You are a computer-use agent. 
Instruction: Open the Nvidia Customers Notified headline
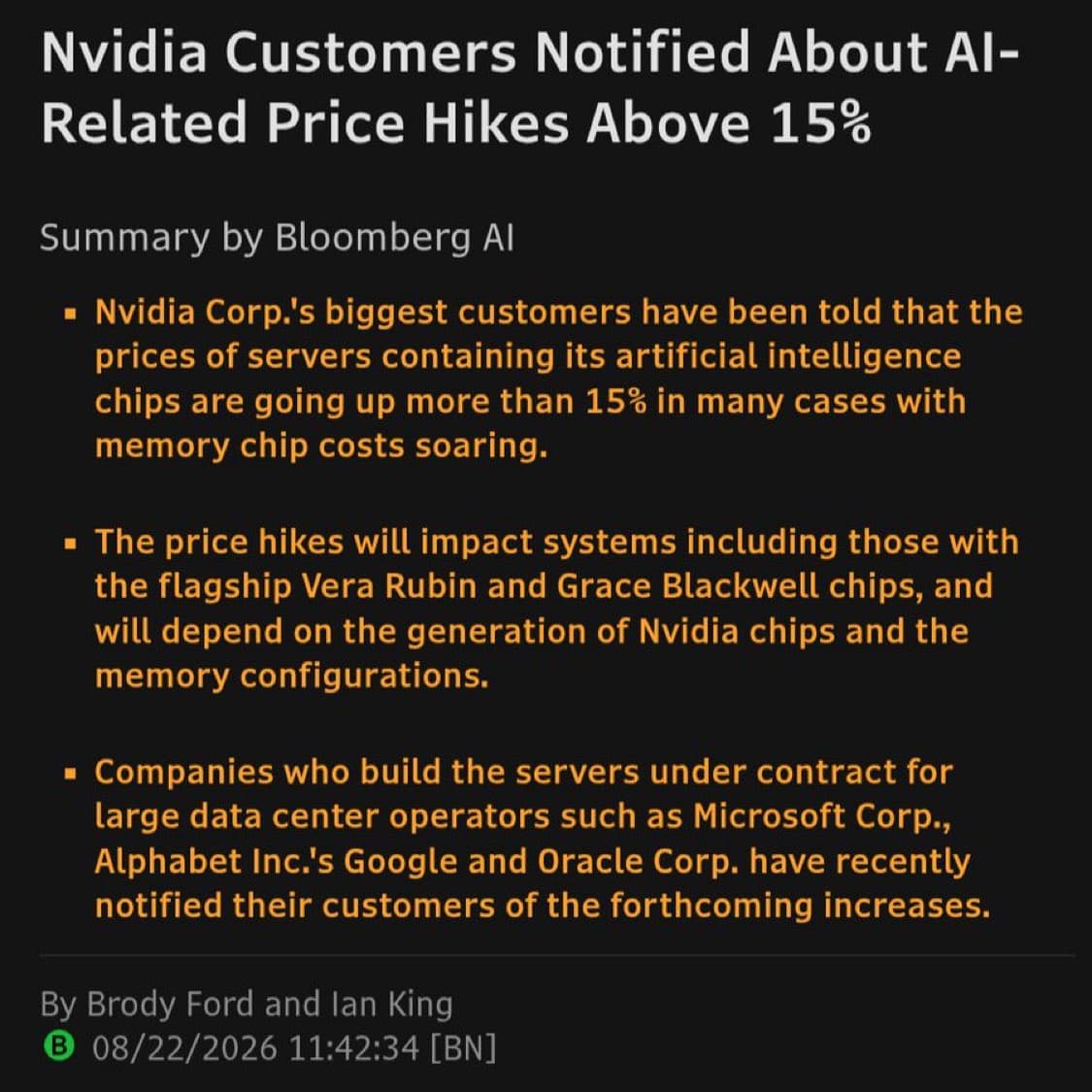pos(529,87)
